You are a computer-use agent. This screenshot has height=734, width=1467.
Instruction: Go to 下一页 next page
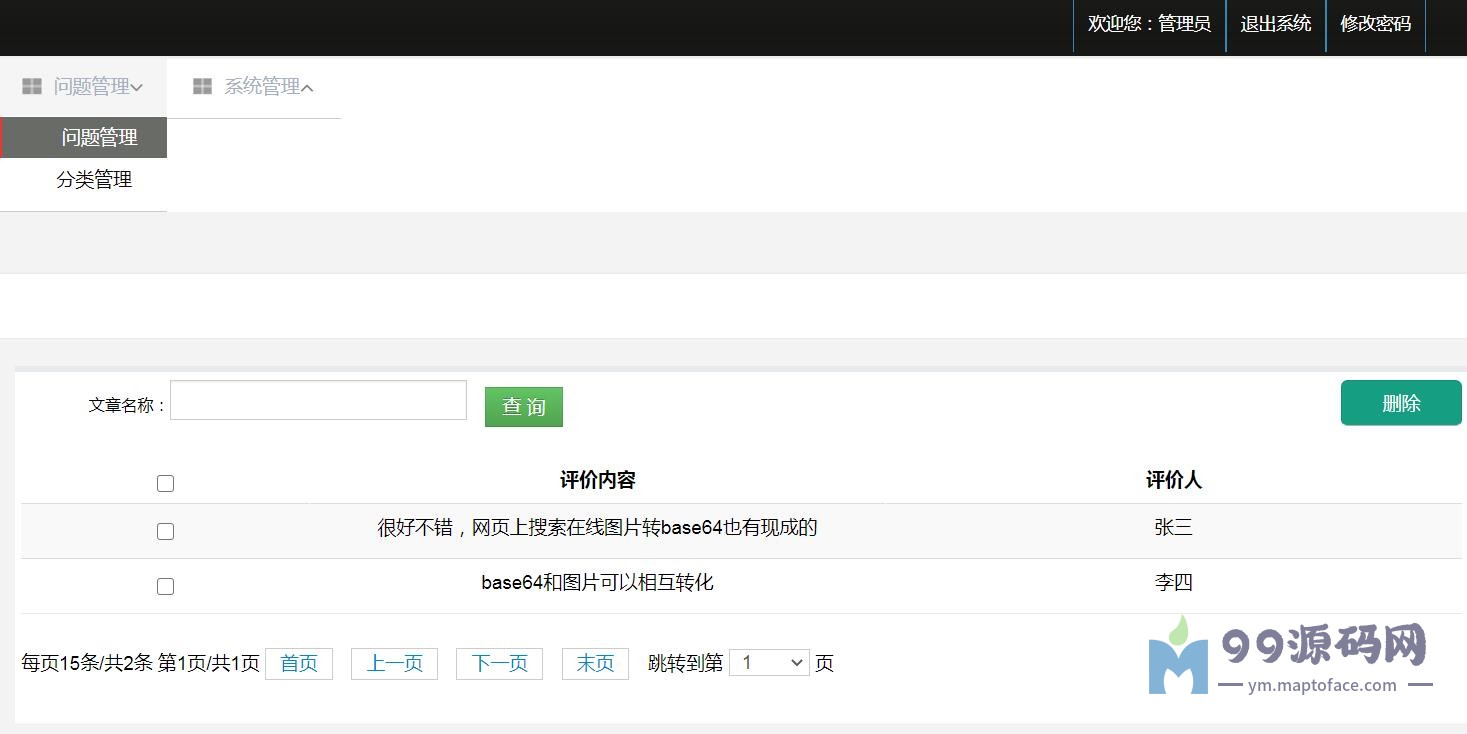point(500,664)
